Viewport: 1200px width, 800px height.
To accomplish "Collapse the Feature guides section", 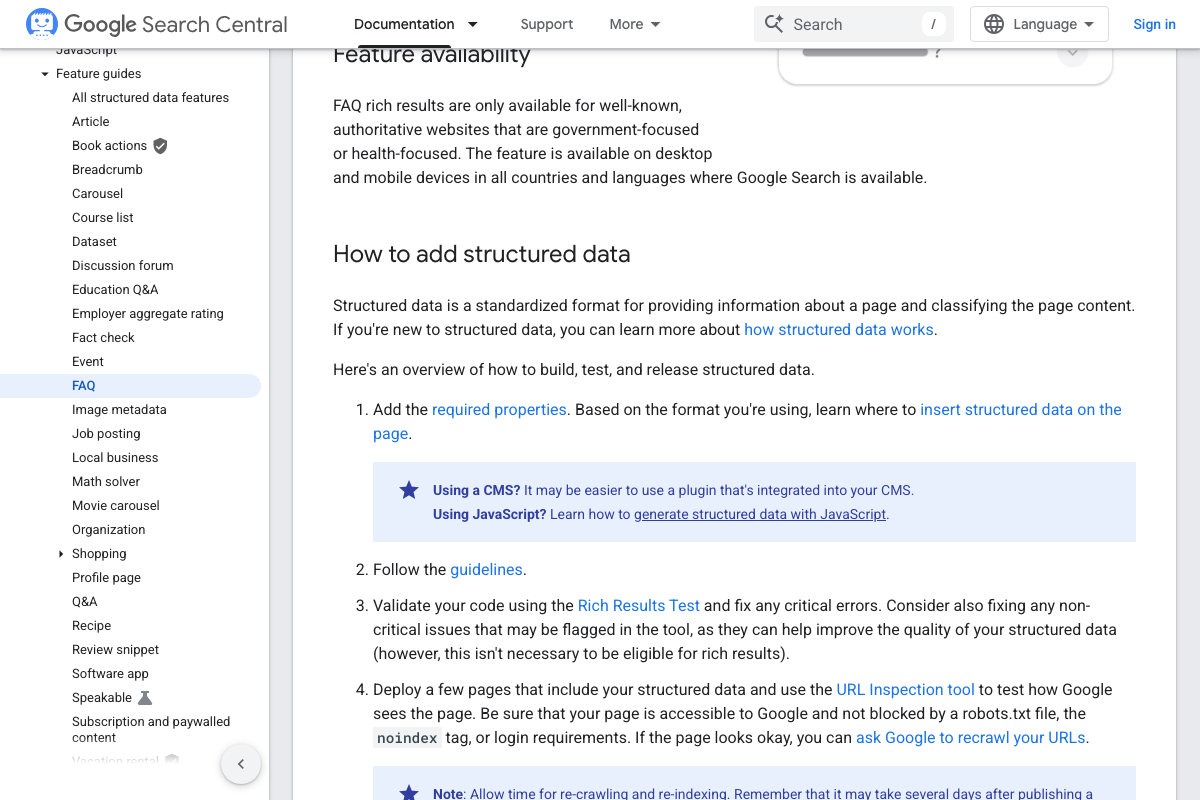I will pyautogui.click(x=45, y=74).
